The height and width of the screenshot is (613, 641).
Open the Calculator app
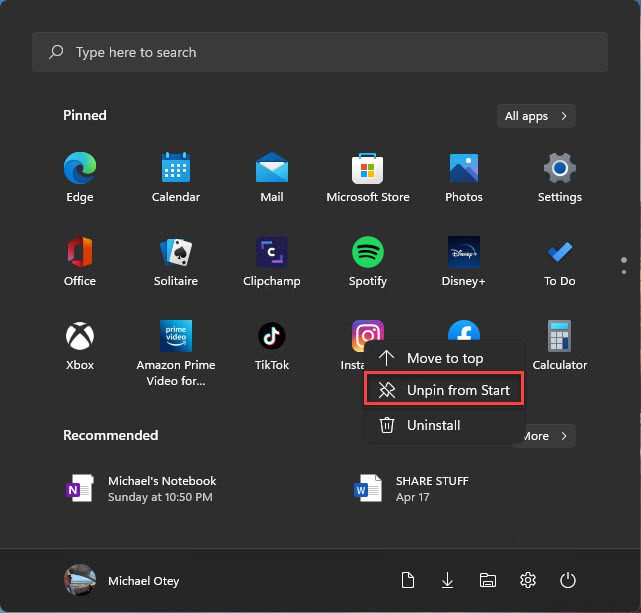[x=560, y=345]
